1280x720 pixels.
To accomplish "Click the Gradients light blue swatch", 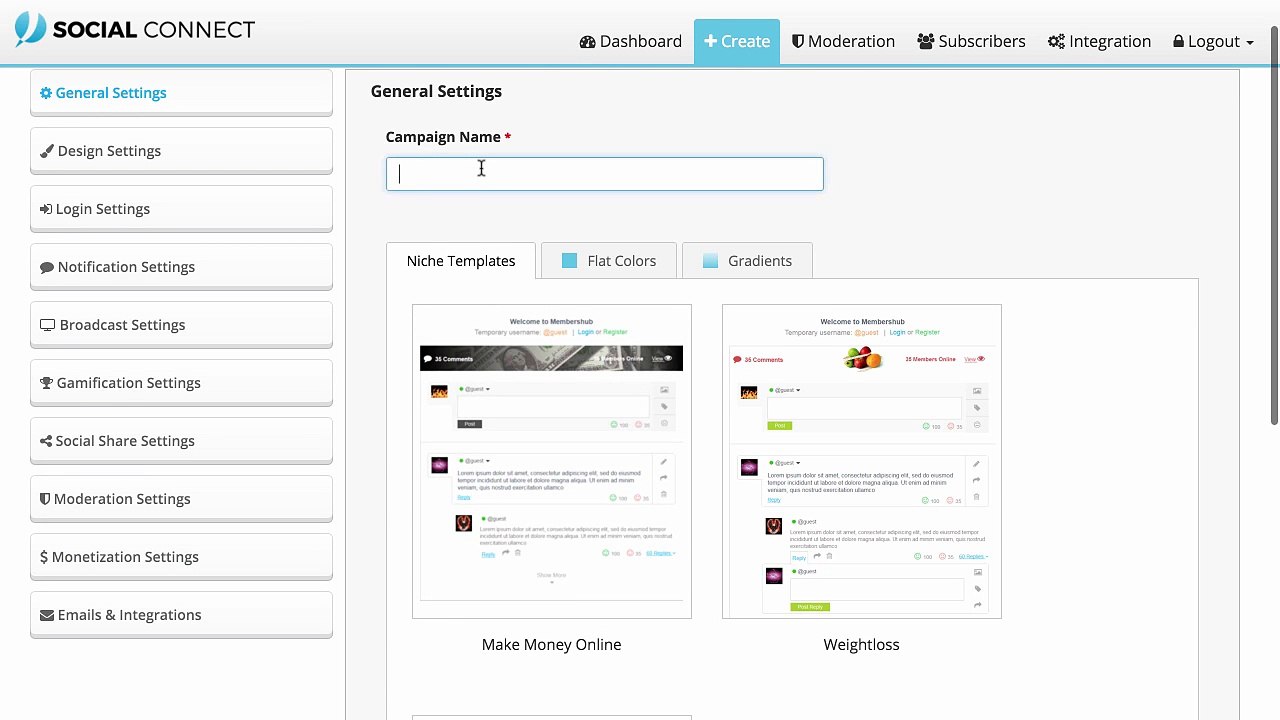I will pos(710,261).
